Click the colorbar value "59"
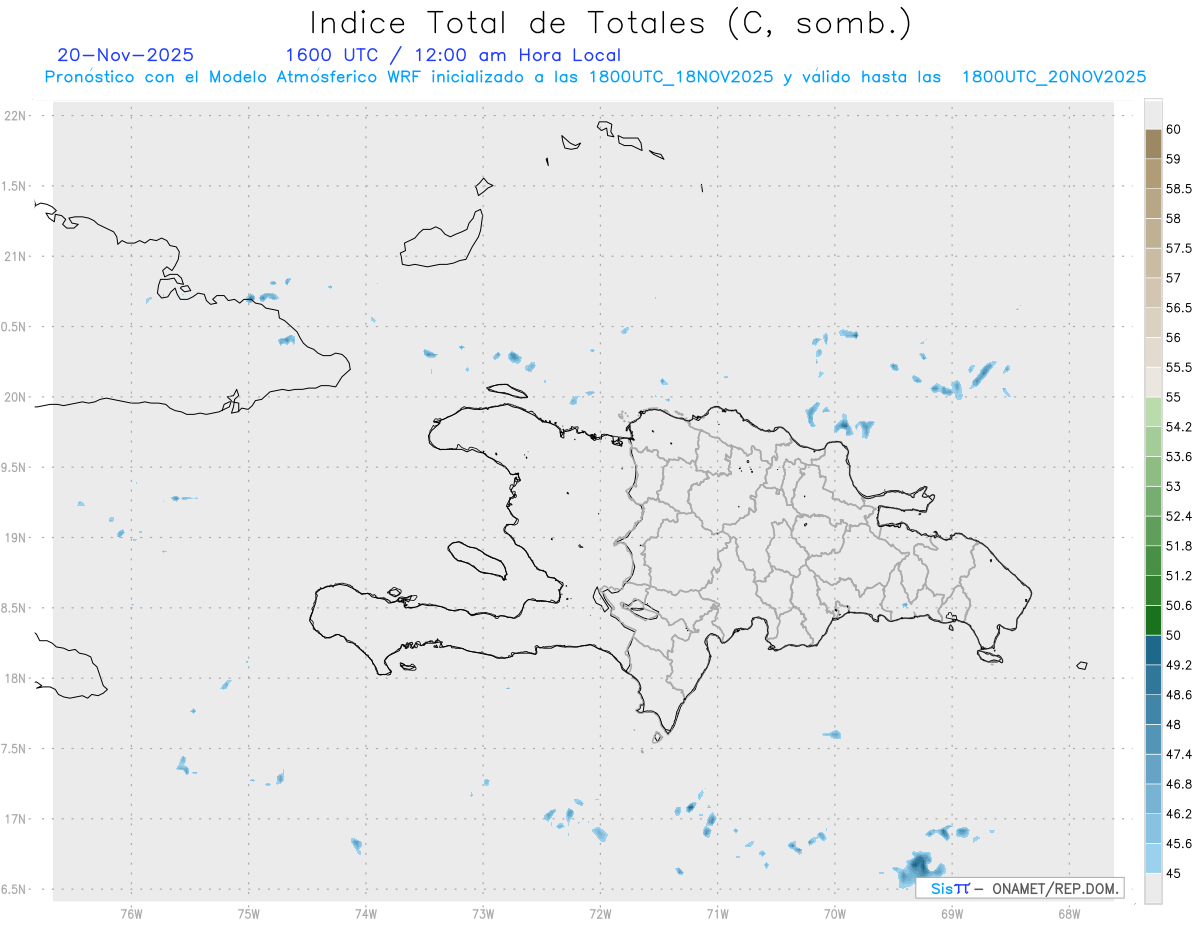Viewport: 1200px width, 927px height. (1173, 159)
